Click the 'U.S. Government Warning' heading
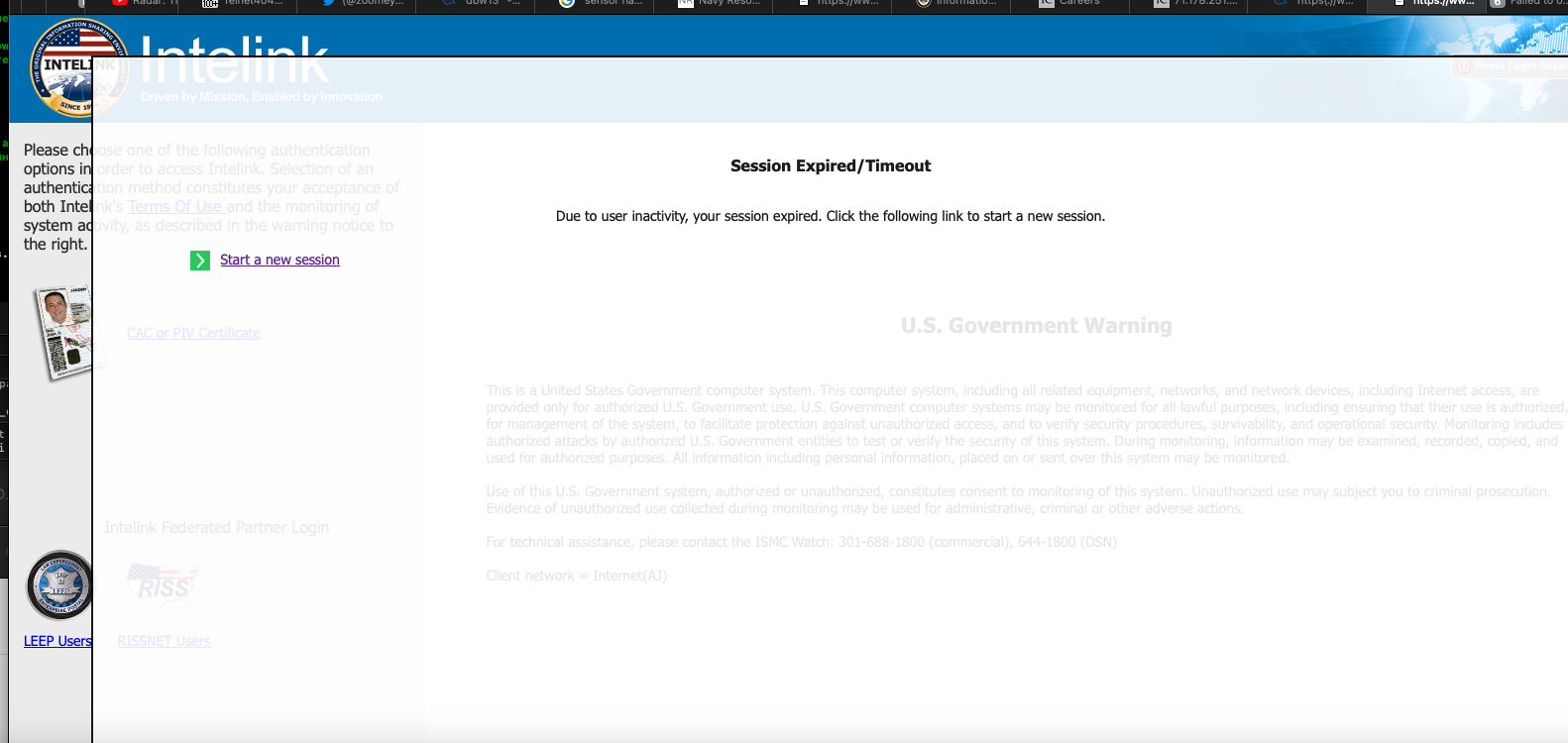 [x=1037, y=326]
